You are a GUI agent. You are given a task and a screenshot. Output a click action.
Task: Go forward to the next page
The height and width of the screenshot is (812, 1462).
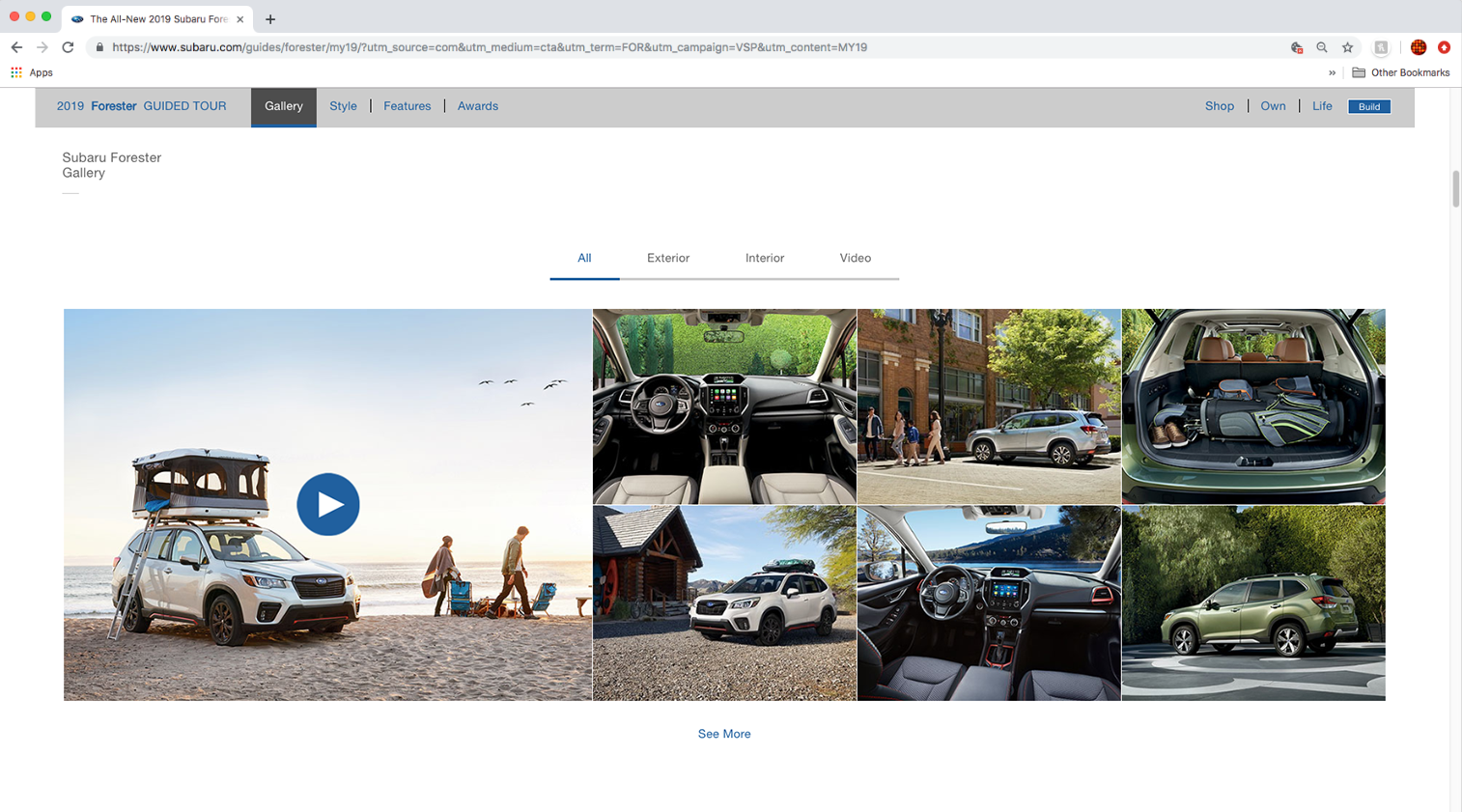(x=42, y=47)
